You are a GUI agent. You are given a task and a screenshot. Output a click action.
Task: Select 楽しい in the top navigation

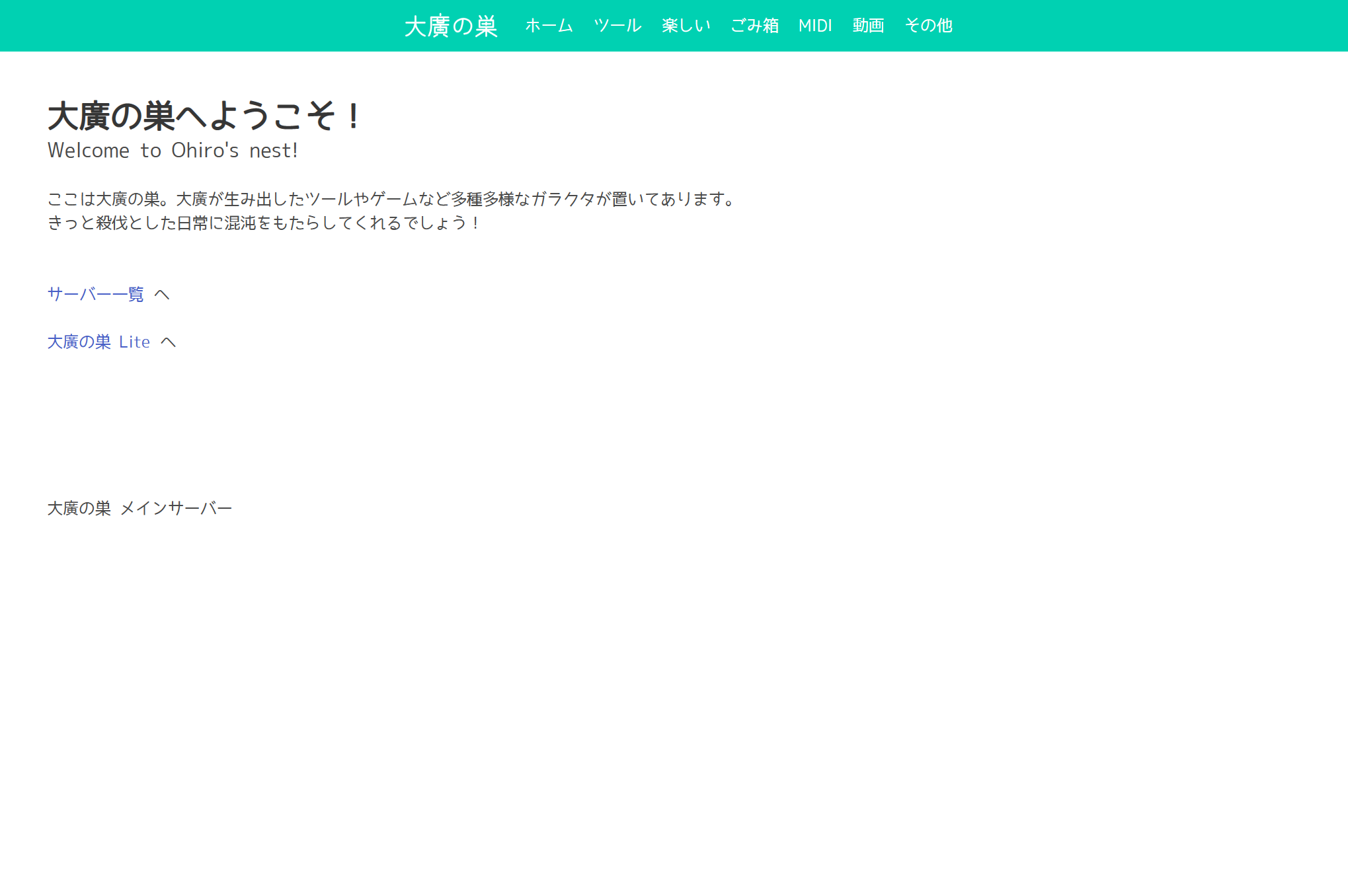(x=686, y=26)
